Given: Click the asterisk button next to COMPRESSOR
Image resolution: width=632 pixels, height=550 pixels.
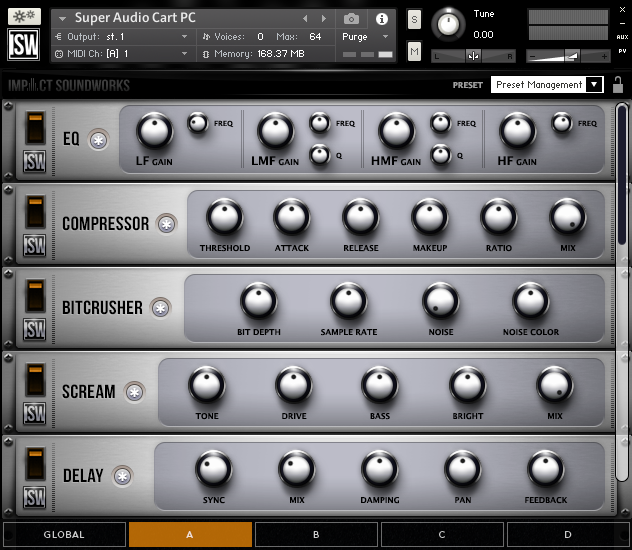Looking at the screenshot, I should (x=167, y=224).
